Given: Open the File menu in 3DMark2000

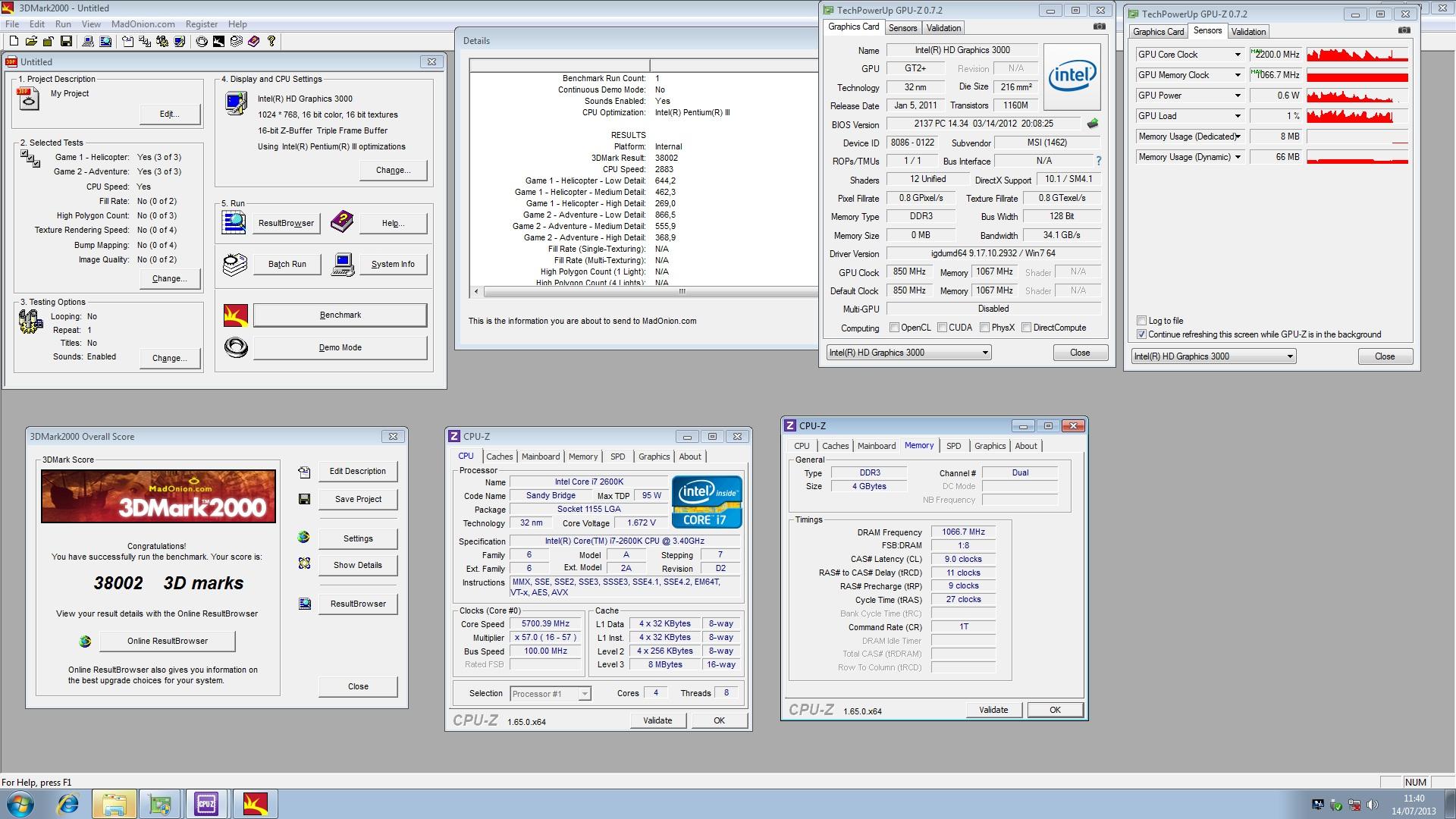Looking at the screenshot, I should [12, 24].
